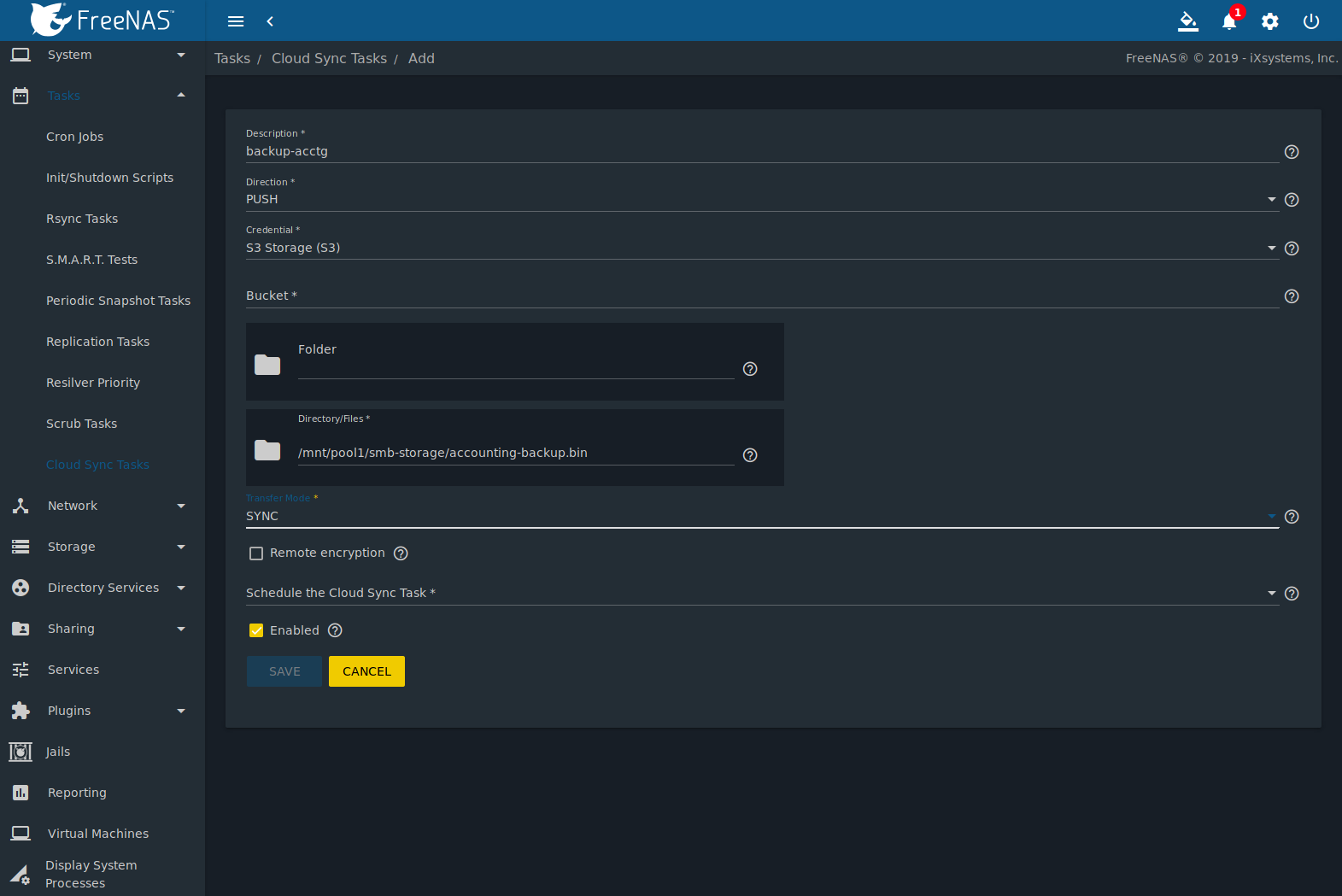Show help for Transfer Mode
The image size is (1342, 896).
pos(1292,517)
